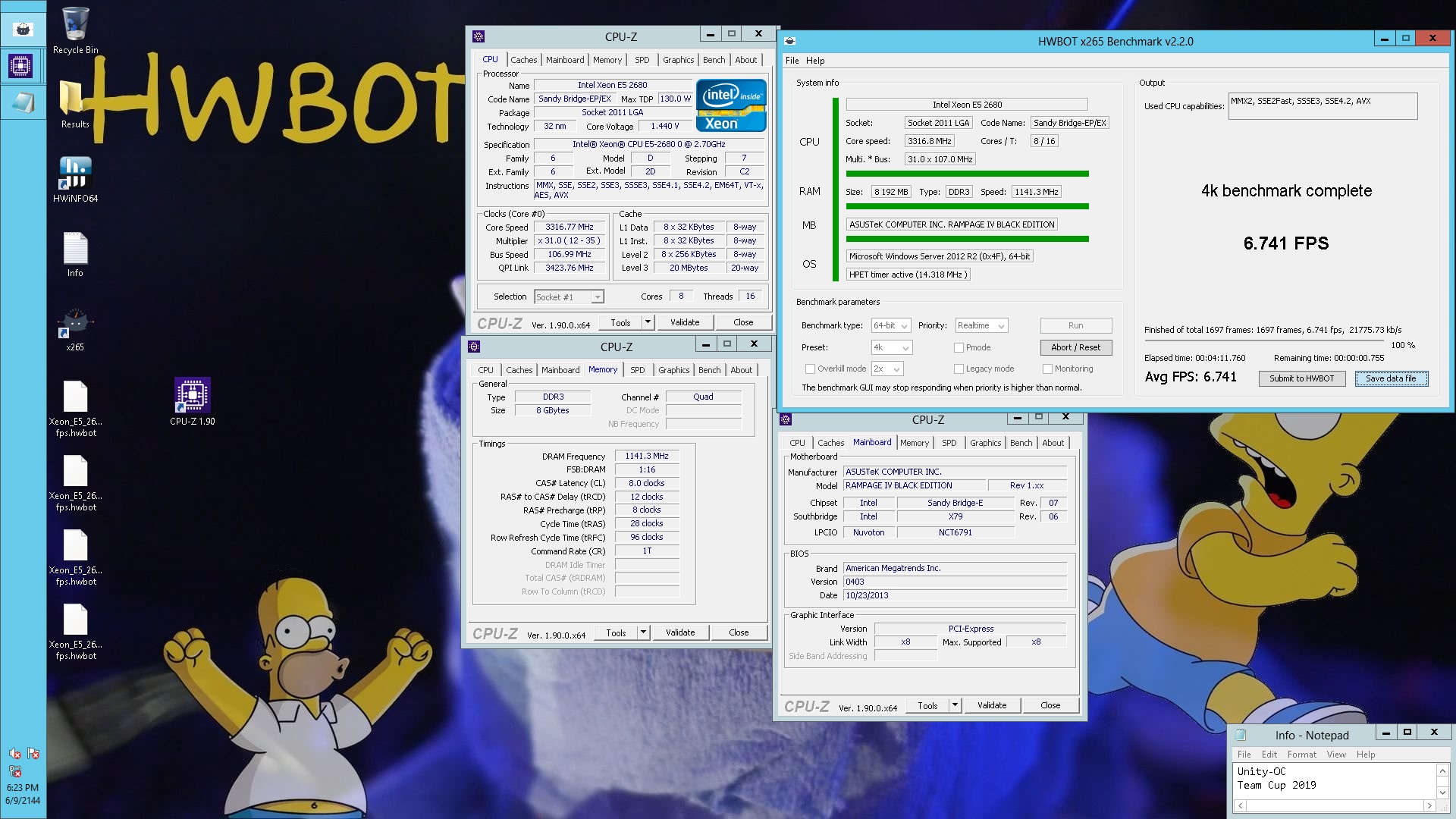This screenshot has height=819, width=1456.
Task: Open the Socket #1 selection dropdown
Action: (569, 297)
